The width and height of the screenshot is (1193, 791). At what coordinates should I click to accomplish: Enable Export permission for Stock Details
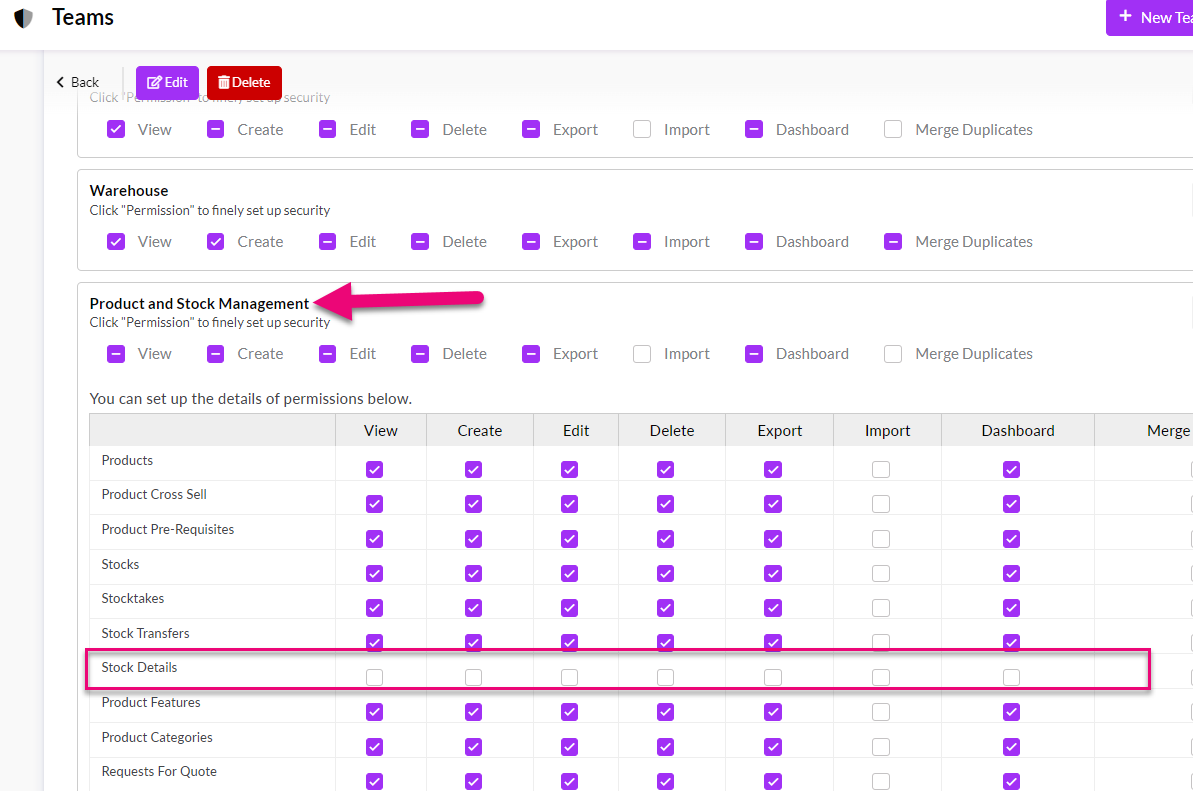coord(773,677)
